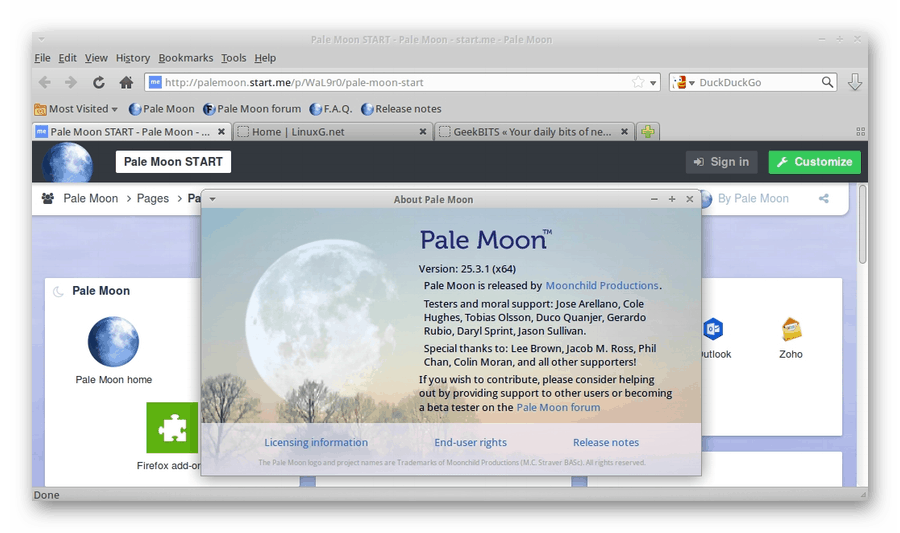The width and height of the screenshot is (900, 533).
Task: Open a new tab with plus button
Action: coord(648,132)
